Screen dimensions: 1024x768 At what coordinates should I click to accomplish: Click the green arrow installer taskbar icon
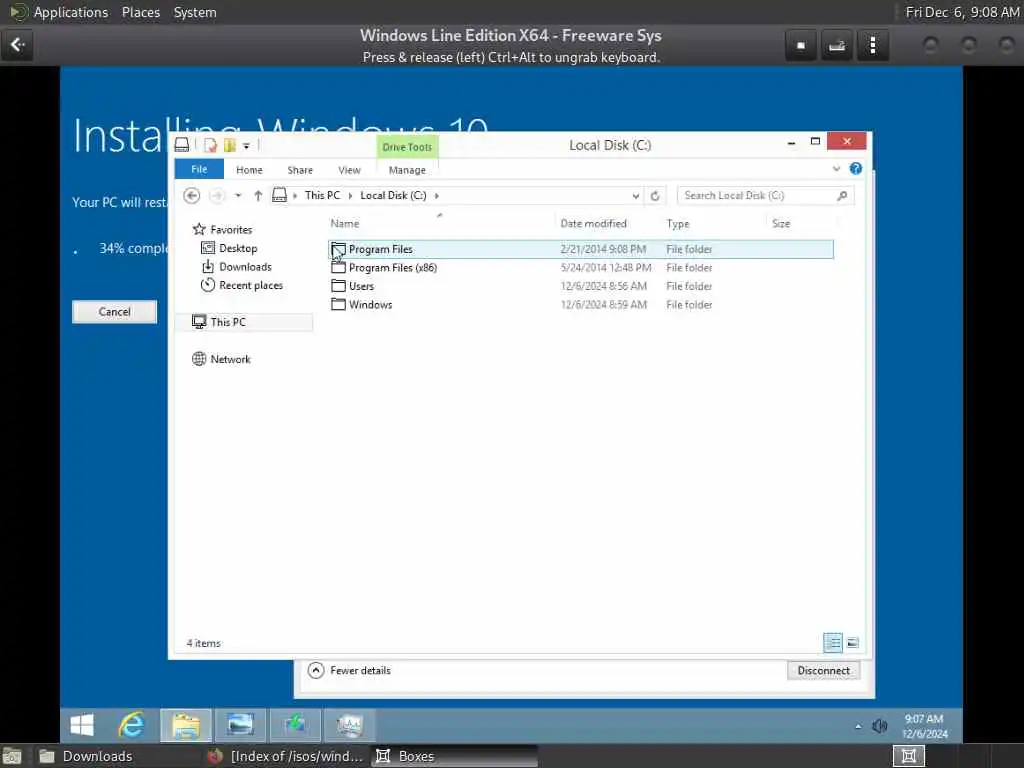pos(295,725)
